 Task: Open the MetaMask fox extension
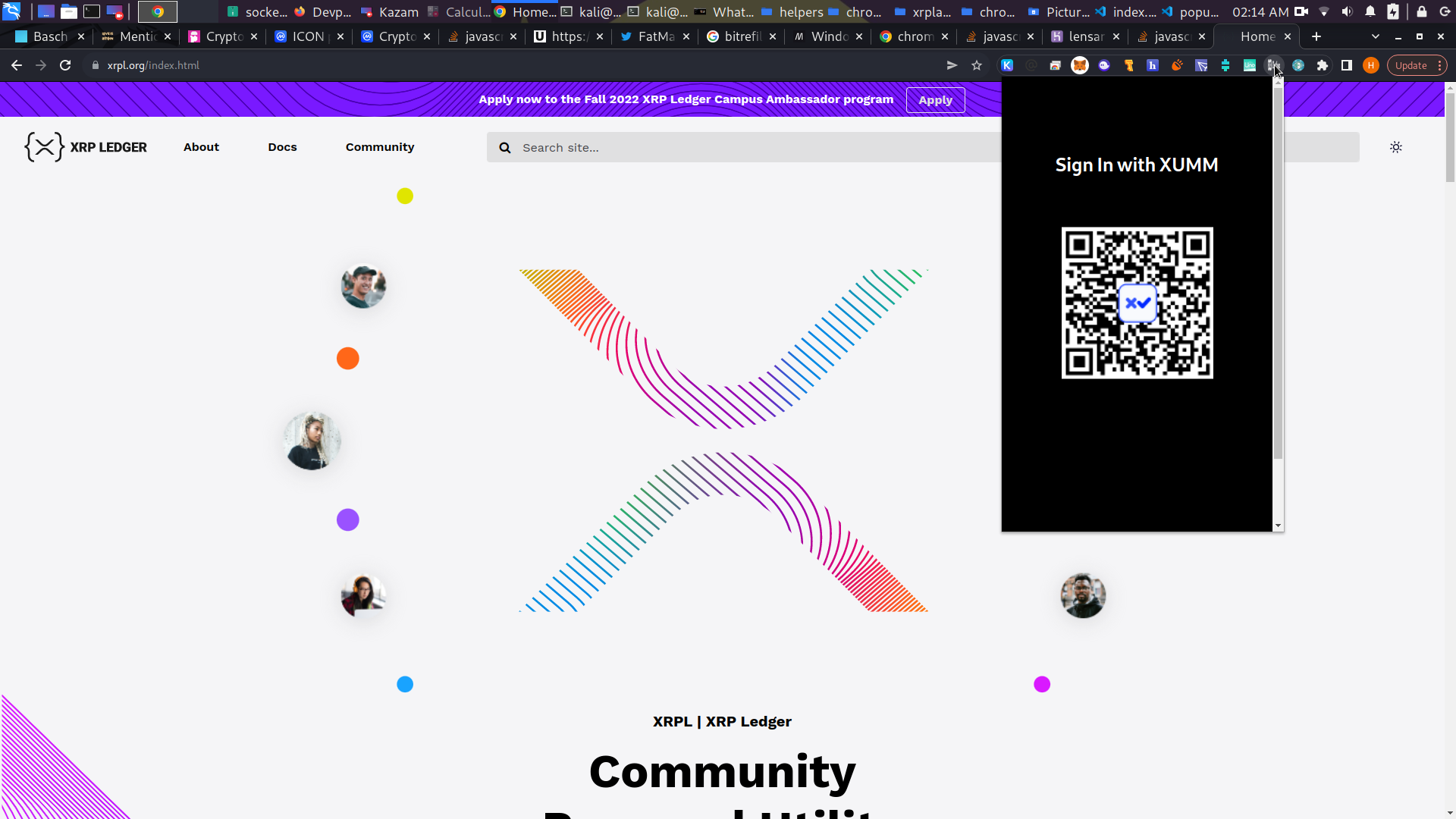point(1079,66)
